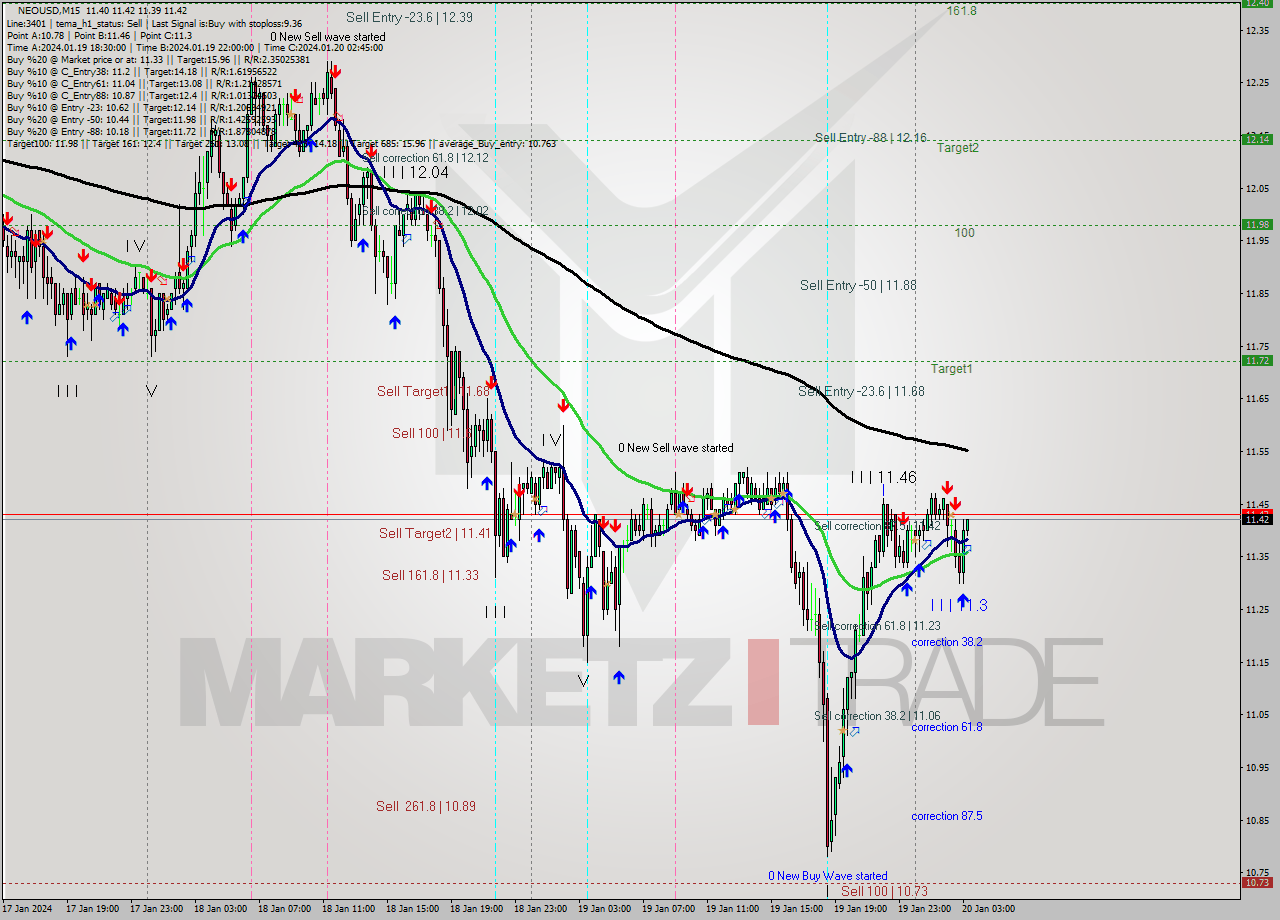Click the 'Sell correction 61.8 | 11.23' label

point(877,626)
